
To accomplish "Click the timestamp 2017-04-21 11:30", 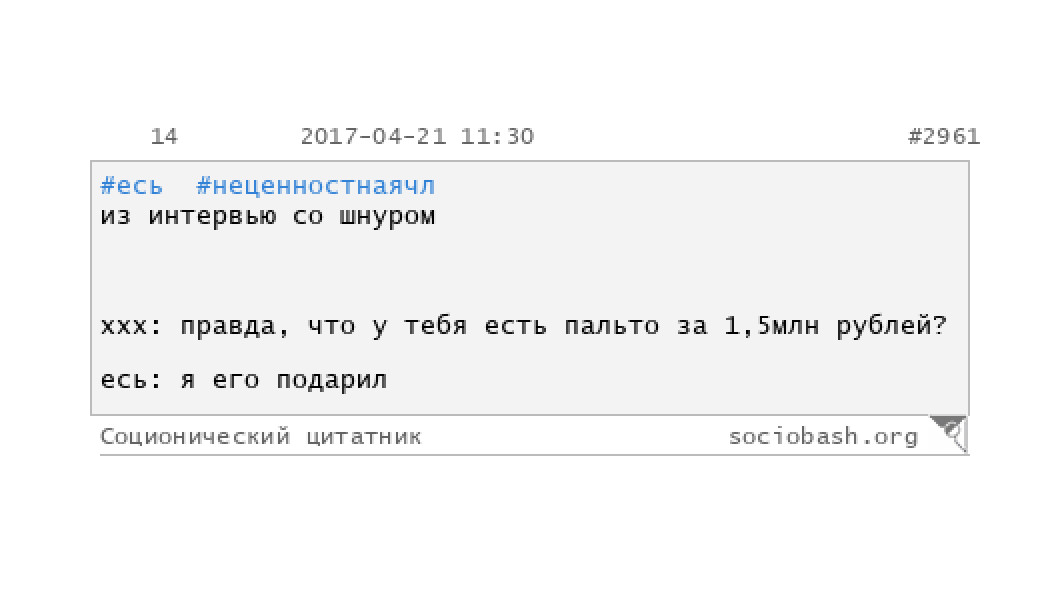I will [x=417, y=136].
